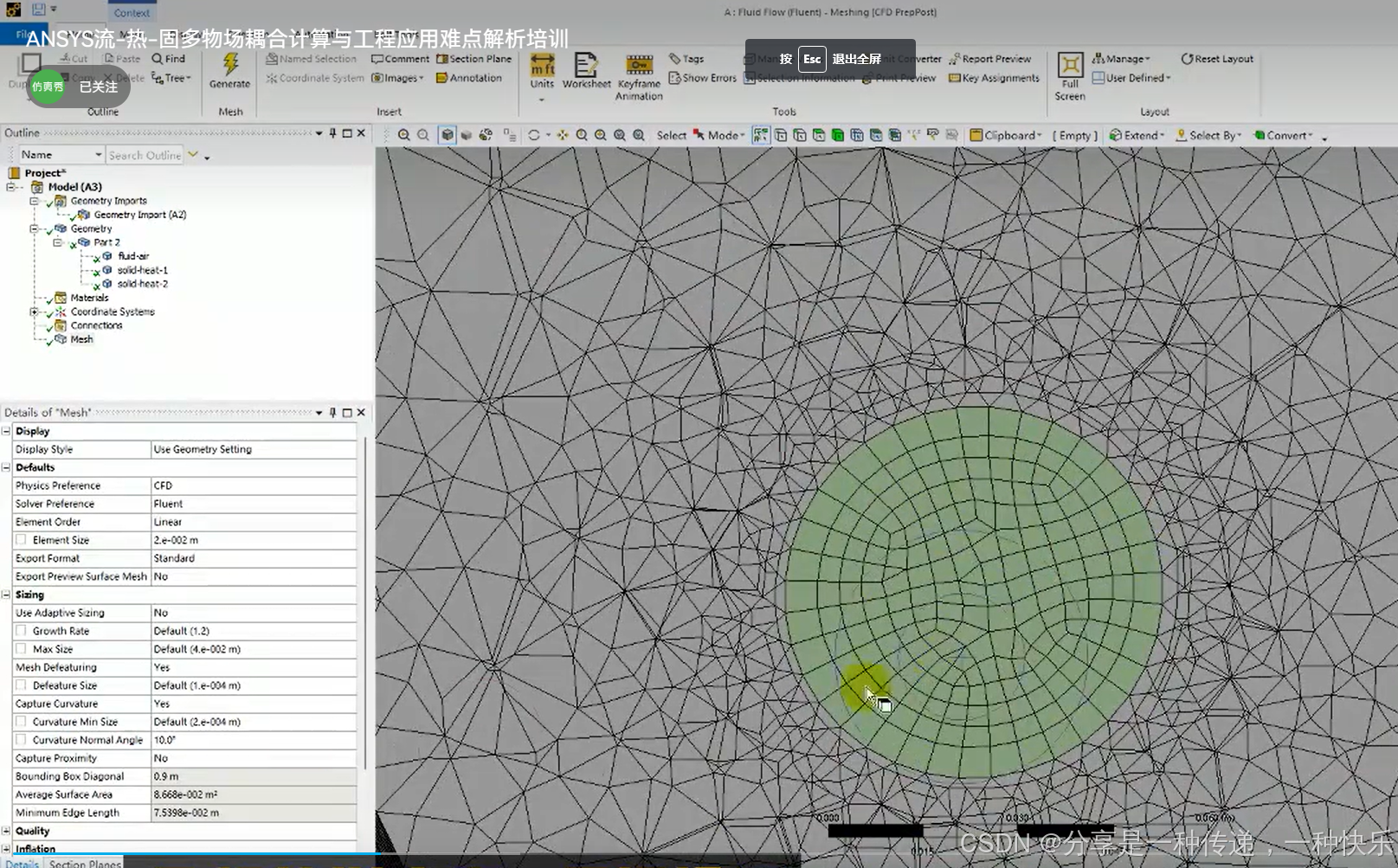Viewport: 1398px width, 868px height.
Task: Pin the Outline panel
Action: click(x=332, y=133)
